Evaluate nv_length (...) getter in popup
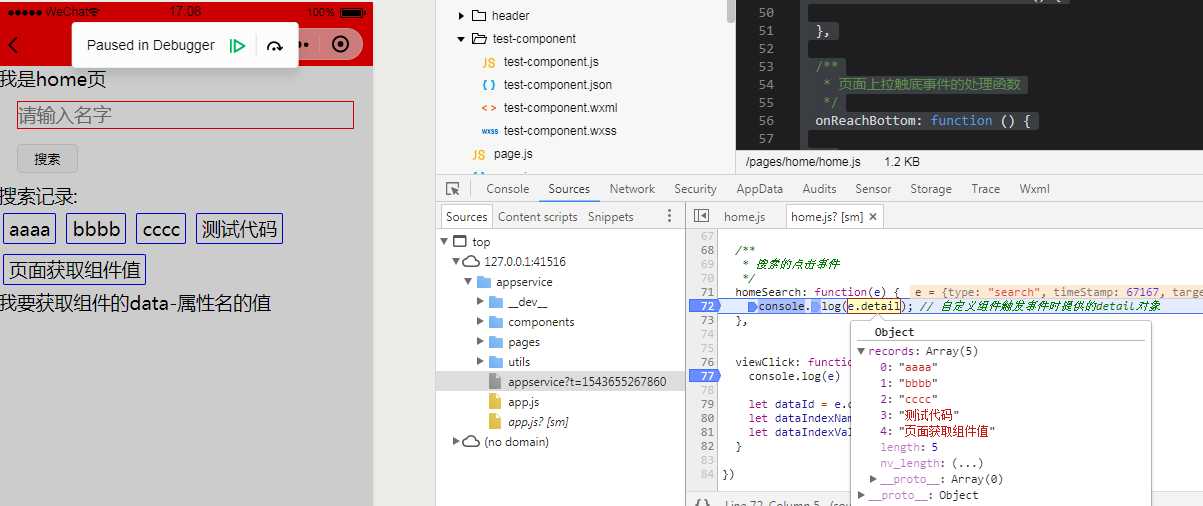Image resolution: width=1203 pixels, height=506 pixels. [x=969, y=463]
